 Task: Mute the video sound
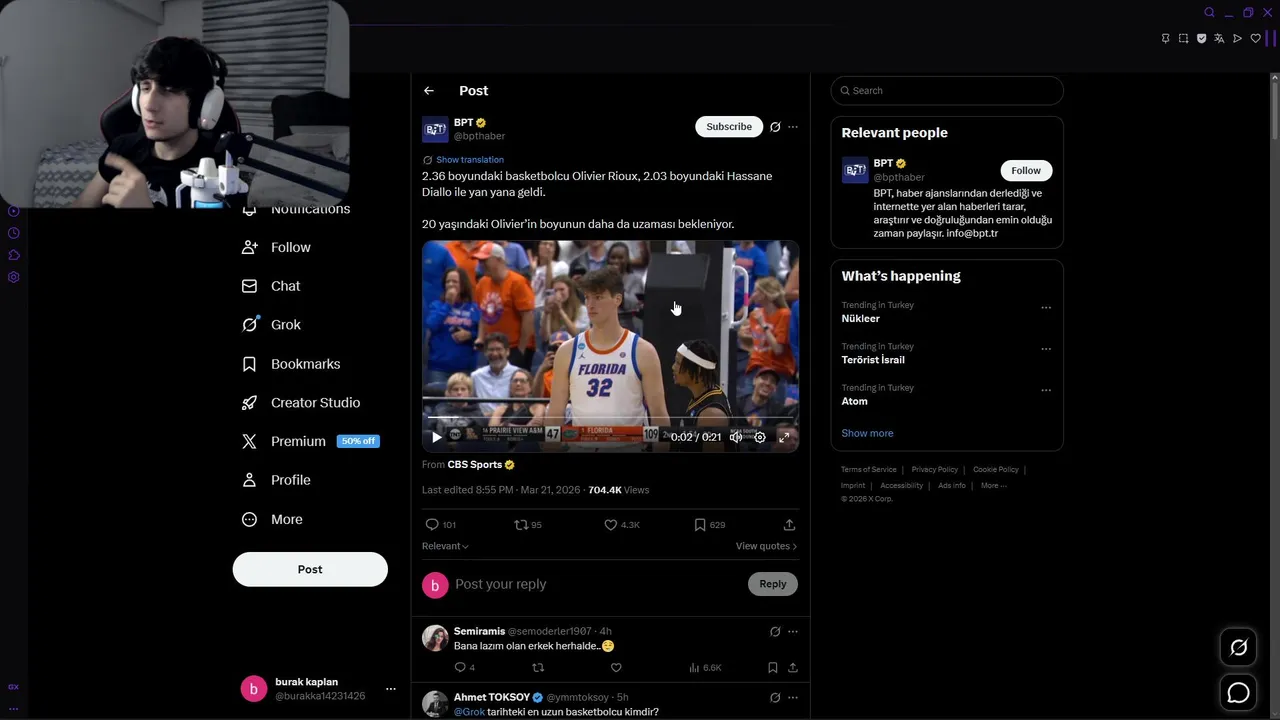(736, 437)
